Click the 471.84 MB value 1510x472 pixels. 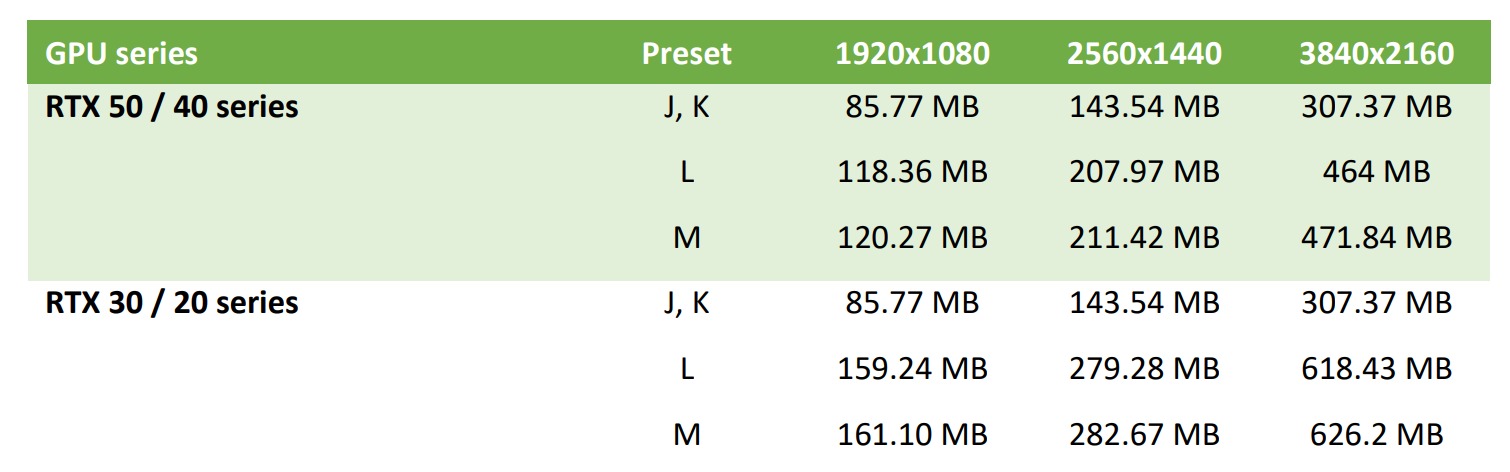(1376, 238)
